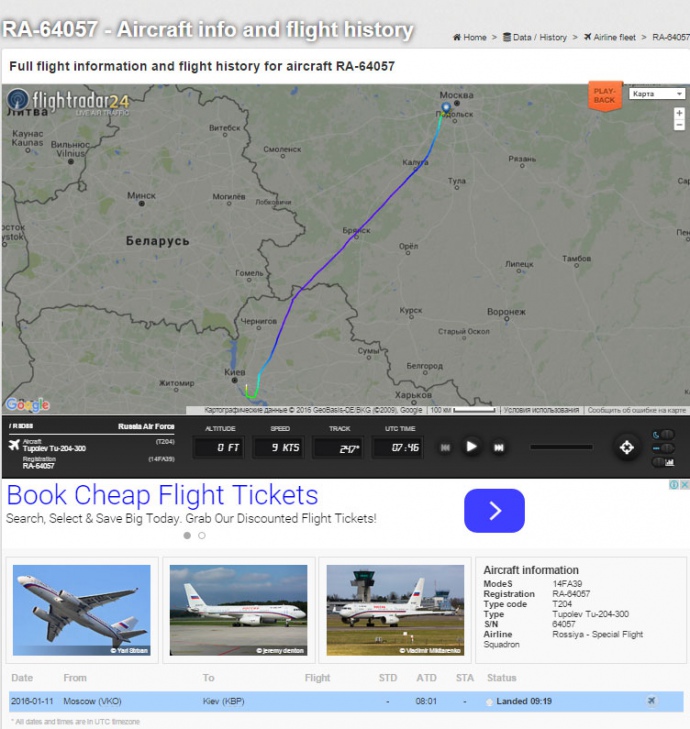Adjust the playback progress slider

561,447
